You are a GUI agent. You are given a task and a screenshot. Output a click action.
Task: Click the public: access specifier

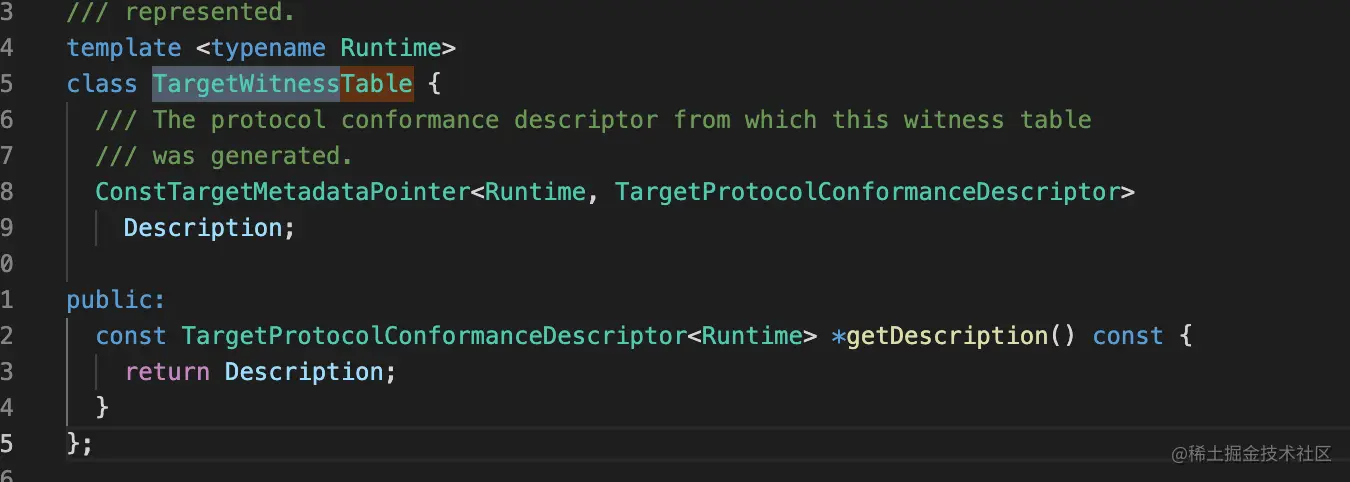click(116, 299)
